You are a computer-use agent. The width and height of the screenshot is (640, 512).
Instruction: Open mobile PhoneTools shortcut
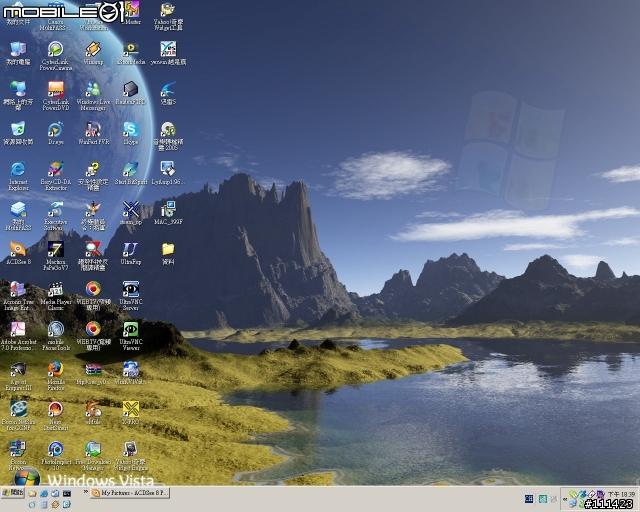pos(56,336)
